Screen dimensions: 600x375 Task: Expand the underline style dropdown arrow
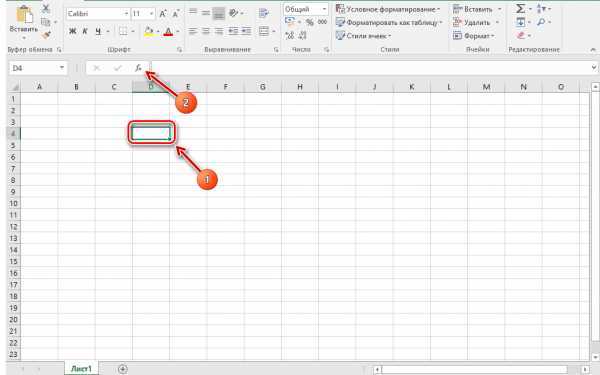pyautogui.click(x=108, y=31)
